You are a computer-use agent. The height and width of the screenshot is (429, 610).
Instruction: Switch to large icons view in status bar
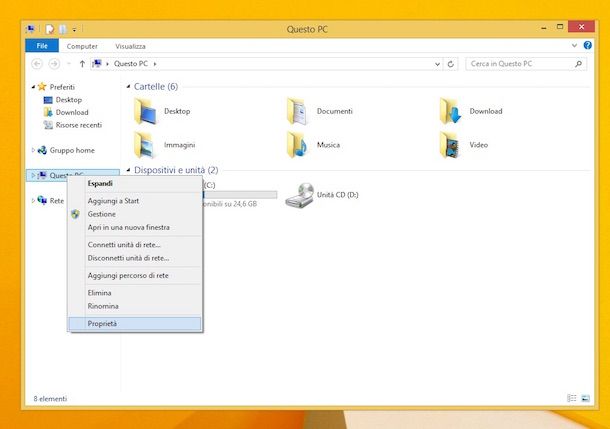585,398
